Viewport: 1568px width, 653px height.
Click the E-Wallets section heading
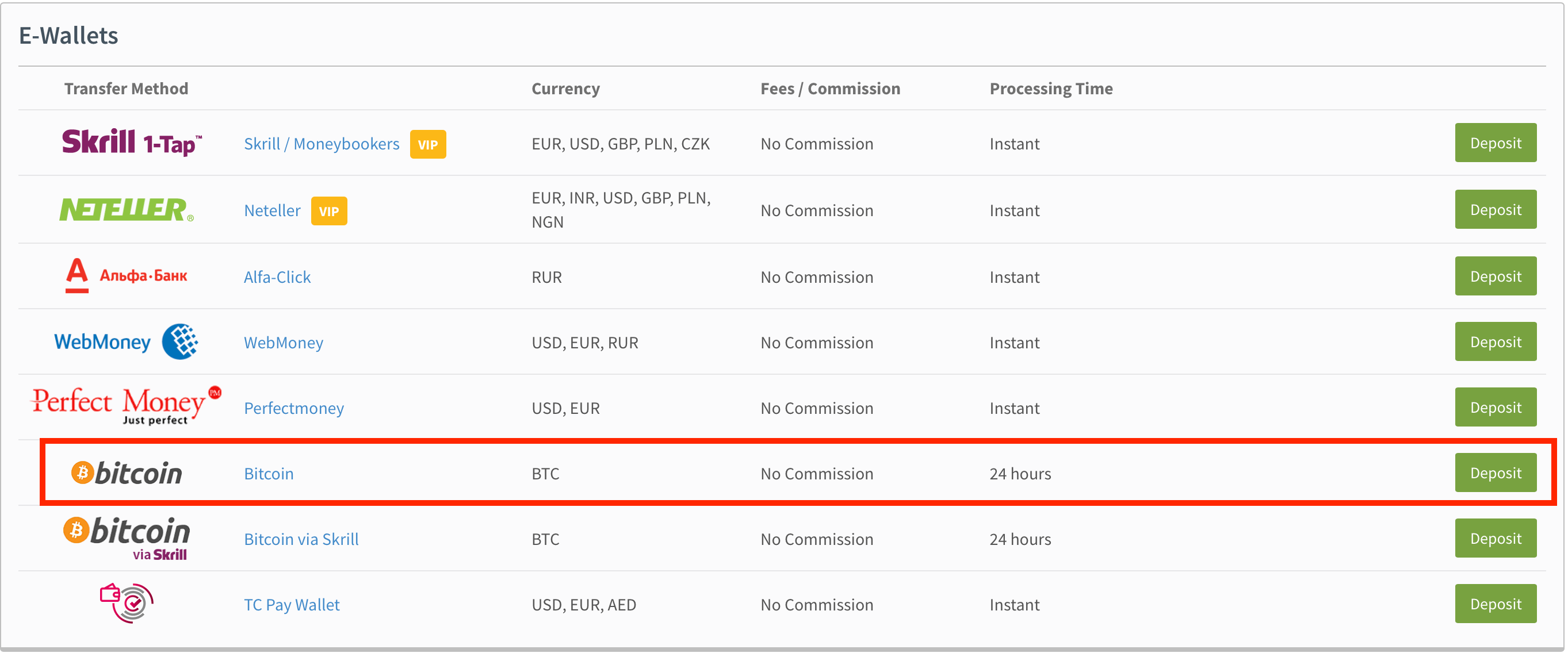(x=69, y=35)
